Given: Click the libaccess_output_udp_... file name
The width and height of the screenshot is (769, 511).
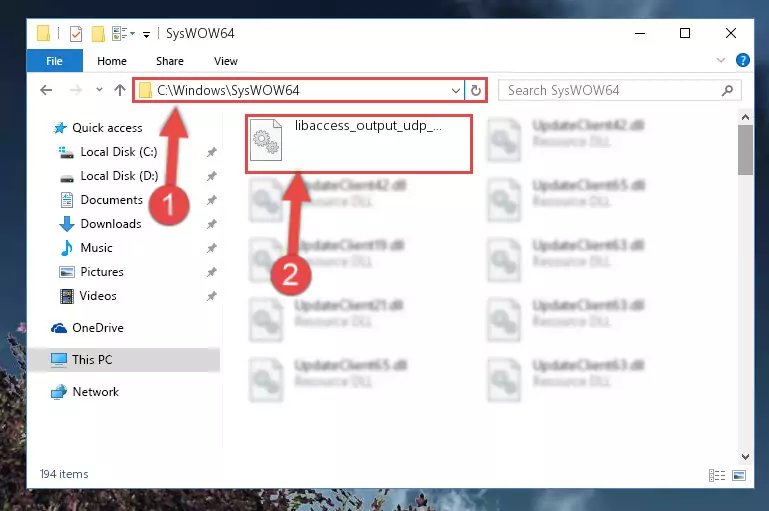Looking at the screenshot, I should point(368,126).
